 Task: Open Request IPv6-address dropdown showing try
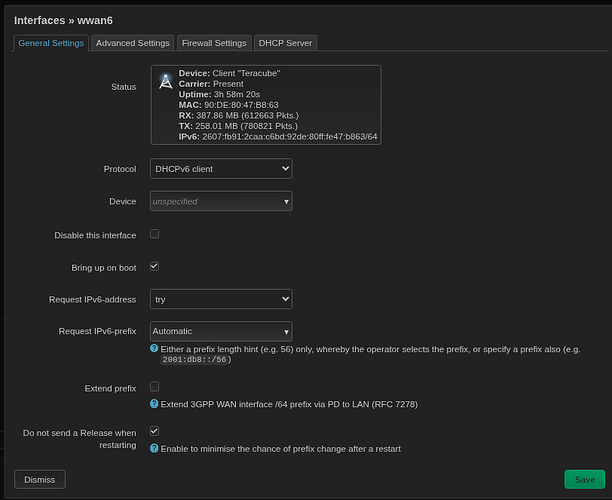coord(221,299)
